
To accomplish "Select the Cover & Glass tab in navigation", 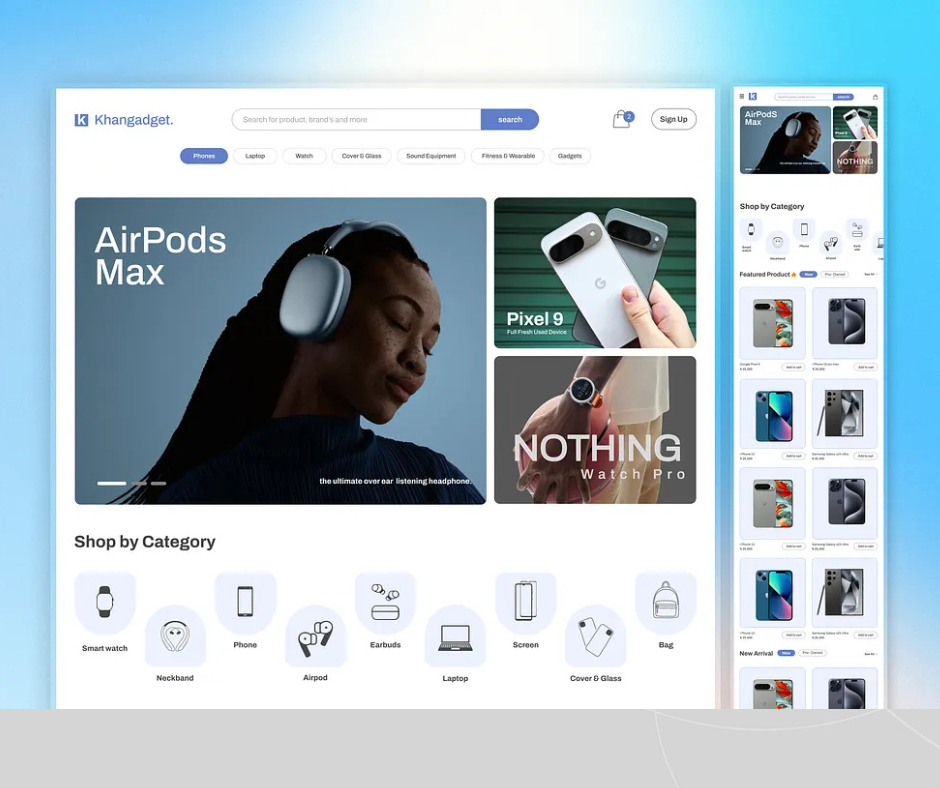I will tap(361, 156).
